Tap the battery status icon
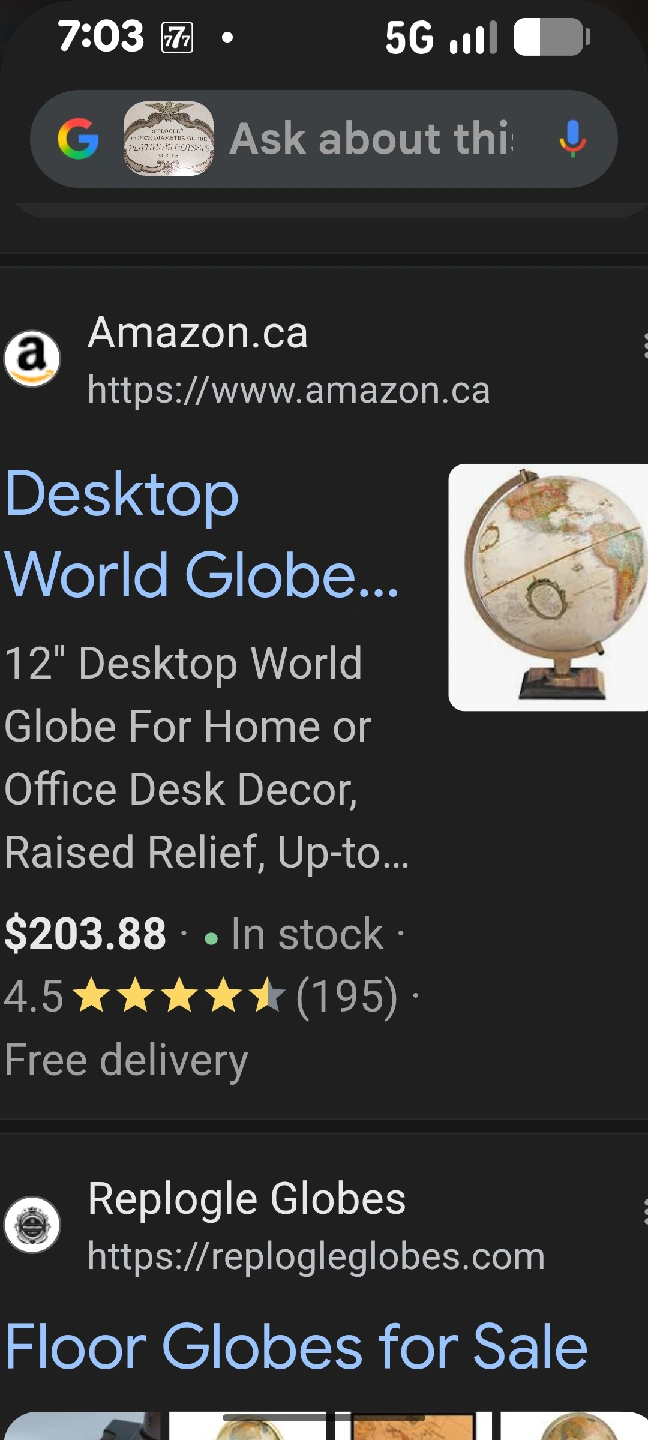Screen dimensions: 648x1440 [x=551, y=38]
